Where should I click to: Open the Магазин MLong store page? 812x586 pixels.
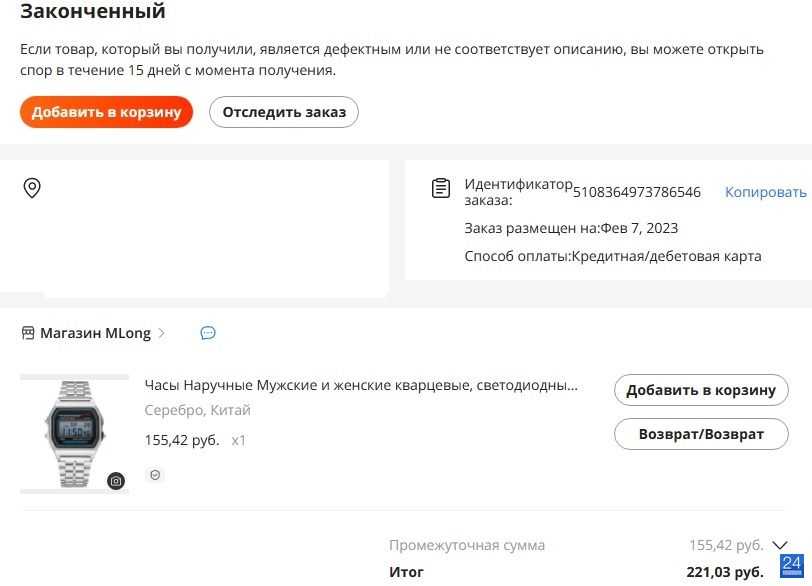95,333
